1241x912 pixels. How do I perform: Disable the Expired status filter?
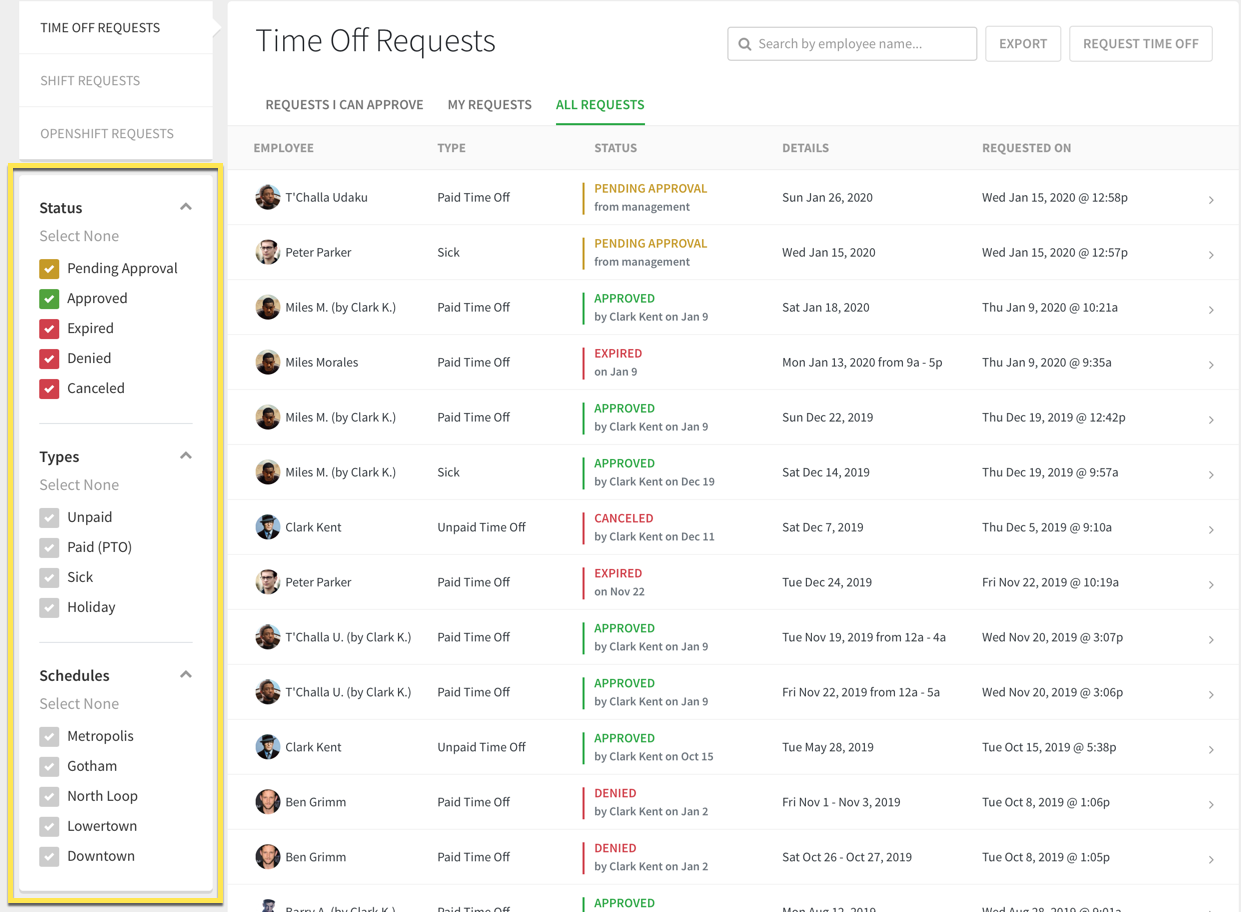(x=49, y=328)
